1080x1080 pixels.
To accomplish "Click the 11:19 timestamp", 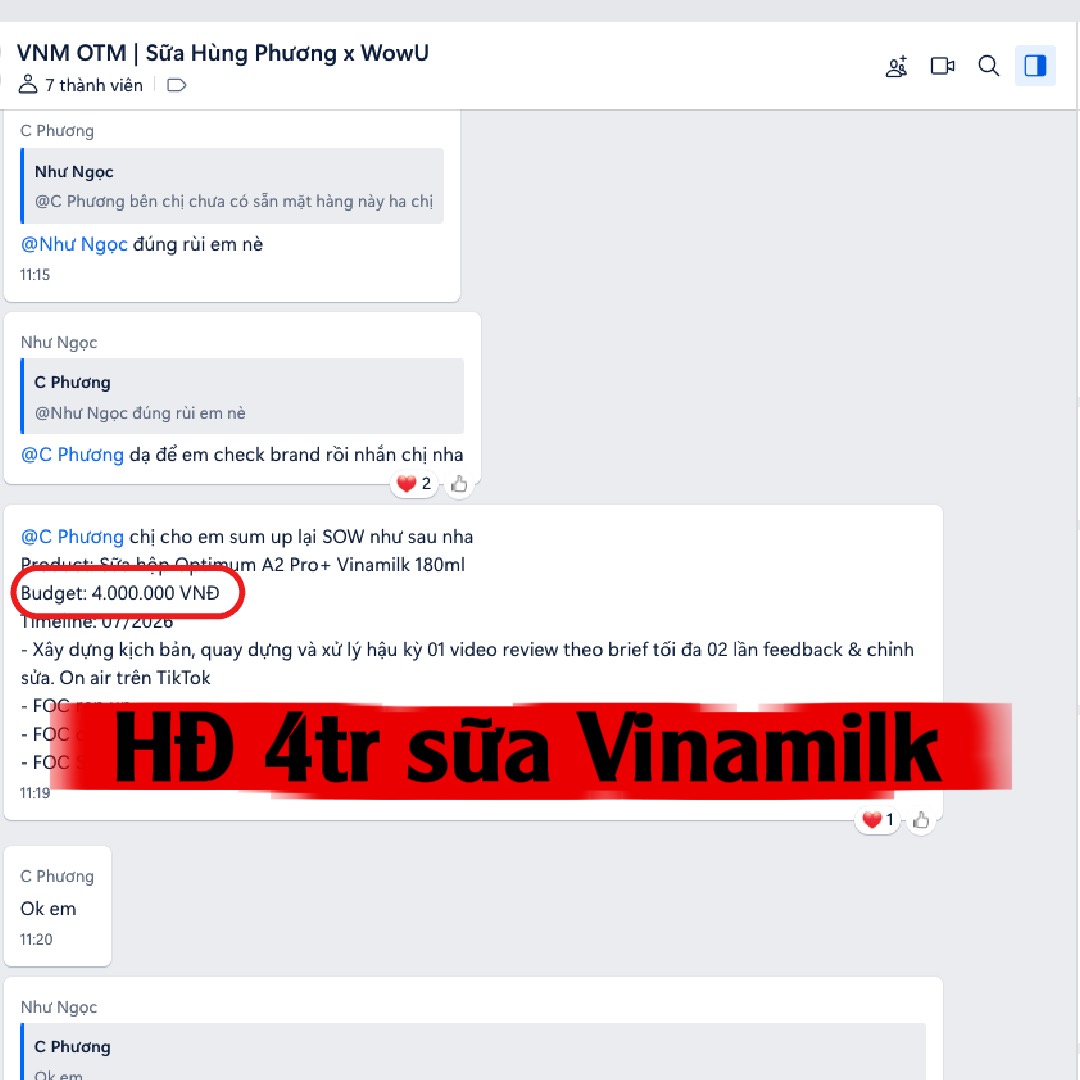I will click(35, 793).
